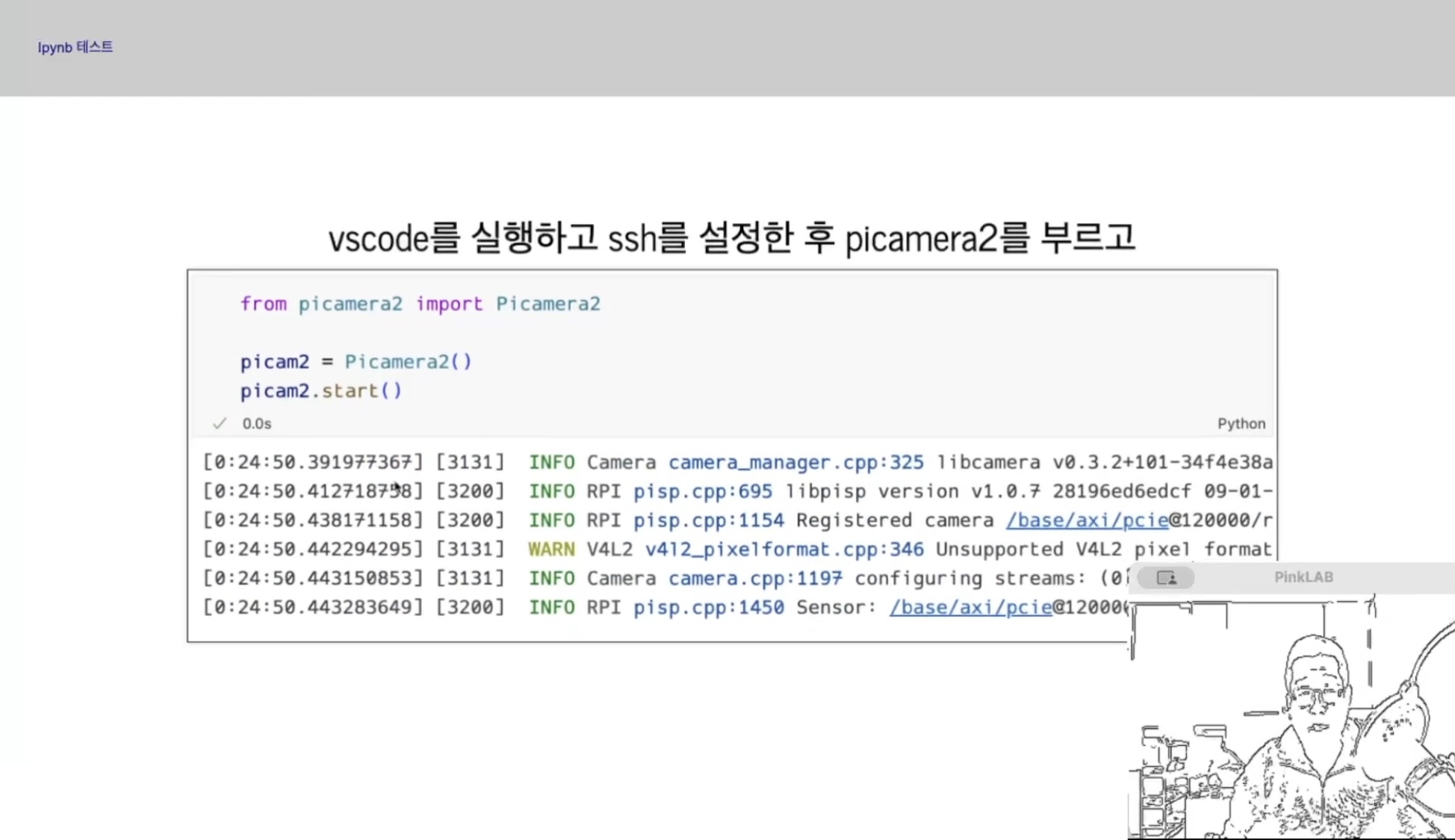Open camera.cpp:1197 file reference

click(754, 579)
